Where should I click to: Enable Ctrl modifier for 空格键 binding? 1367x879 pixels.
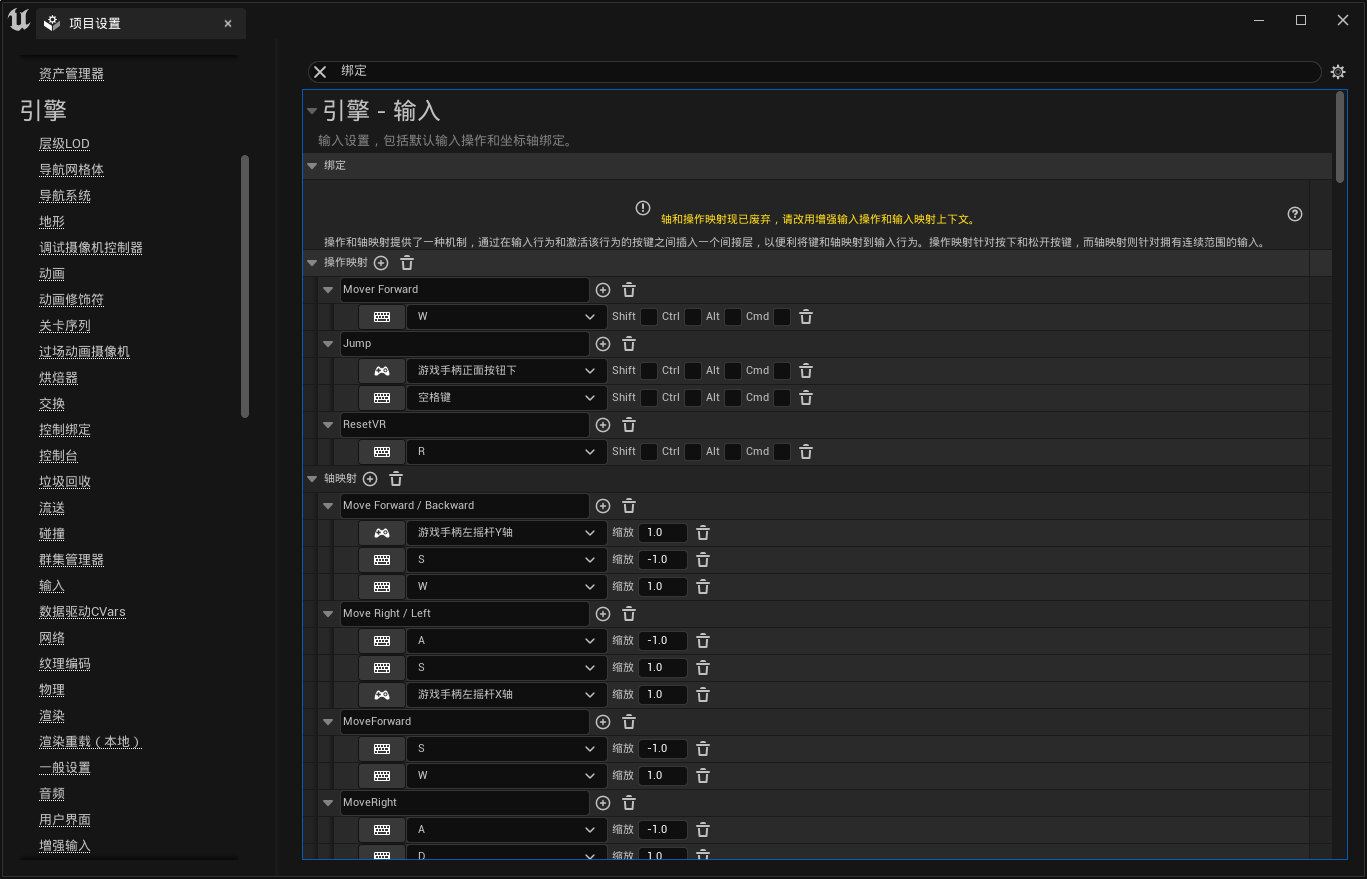click(693, 398)
